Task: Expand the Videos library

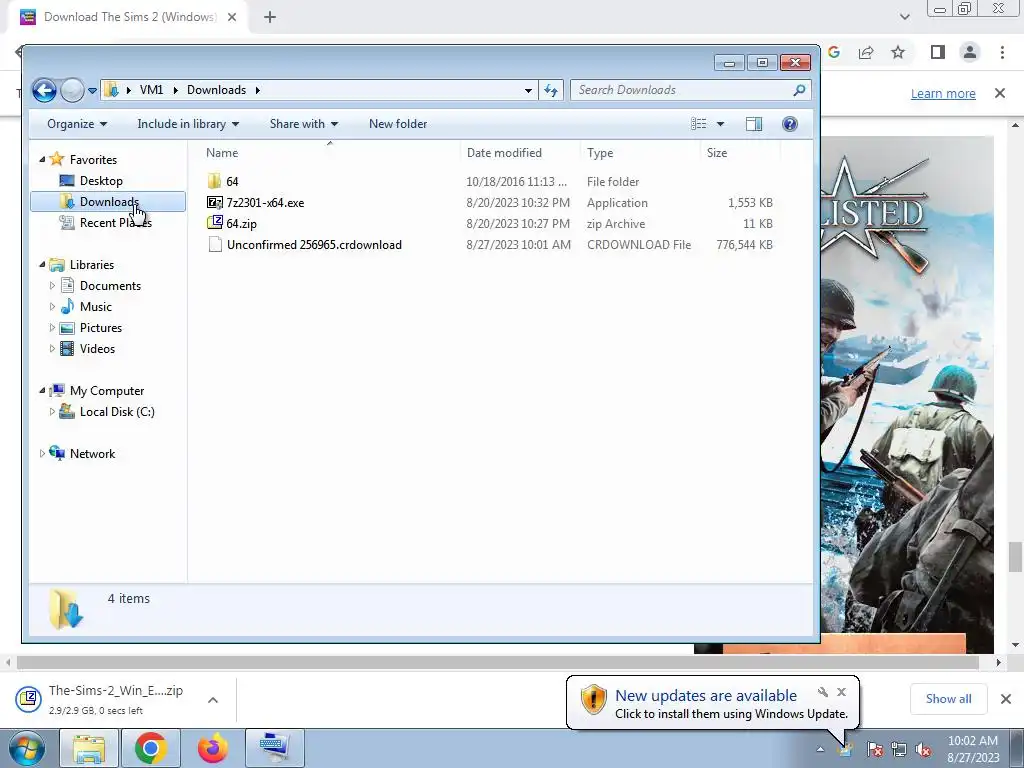Action: click(x=52, y=349)
